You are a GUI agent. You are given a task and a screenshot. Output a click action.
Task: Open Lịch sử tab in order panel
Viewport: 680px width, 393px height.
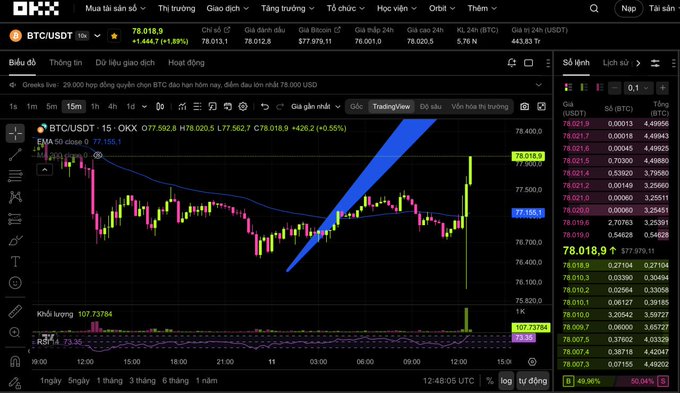point(615,63)
